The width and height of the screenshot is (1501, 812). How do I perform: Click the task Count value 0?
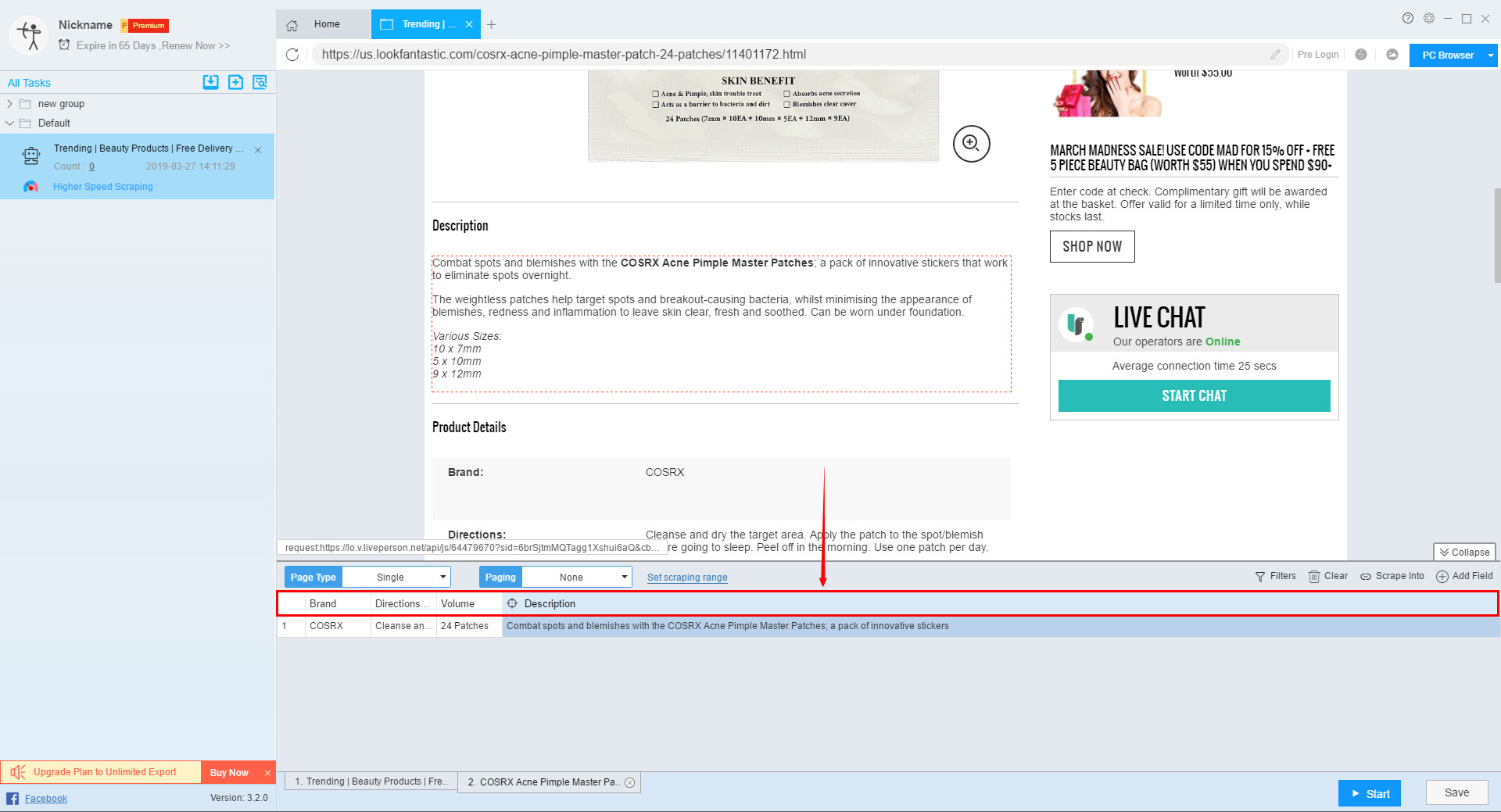(x=91, y=166)
